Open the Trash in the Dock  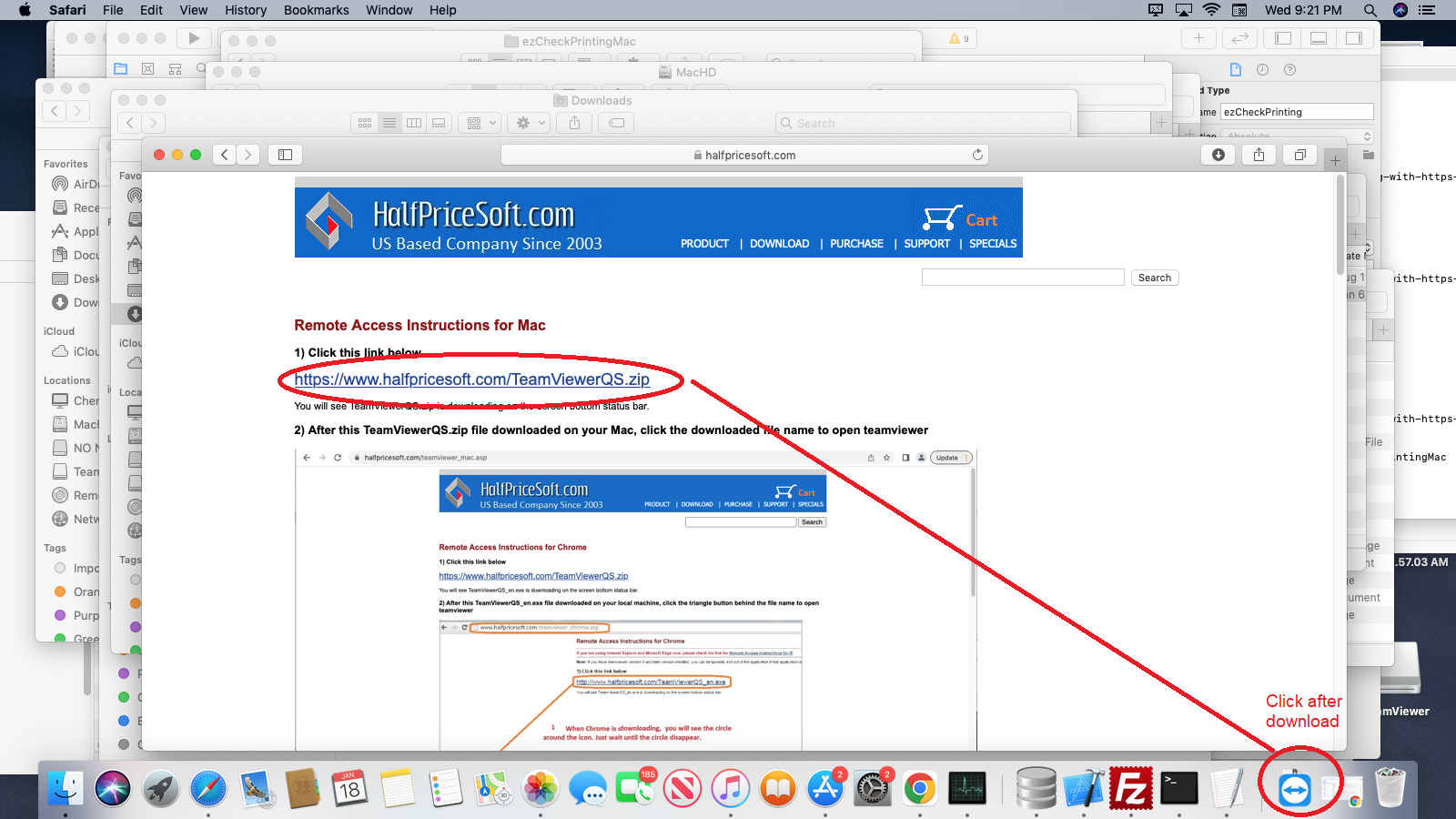(1390, 789)
